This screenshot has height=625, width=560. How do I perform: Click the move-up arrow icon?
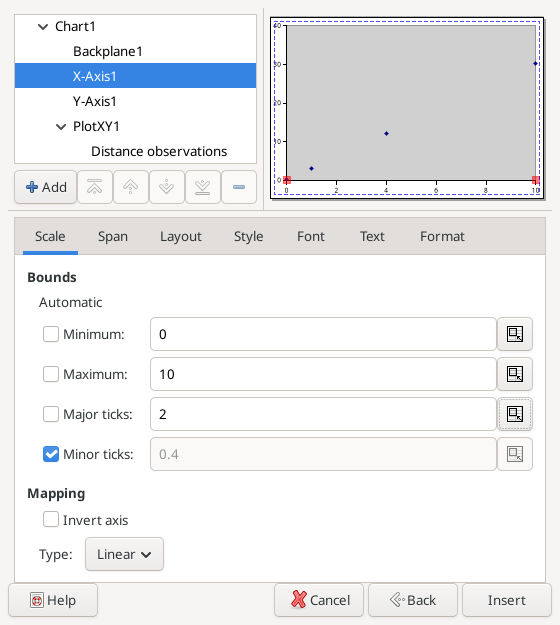[130, 187]
